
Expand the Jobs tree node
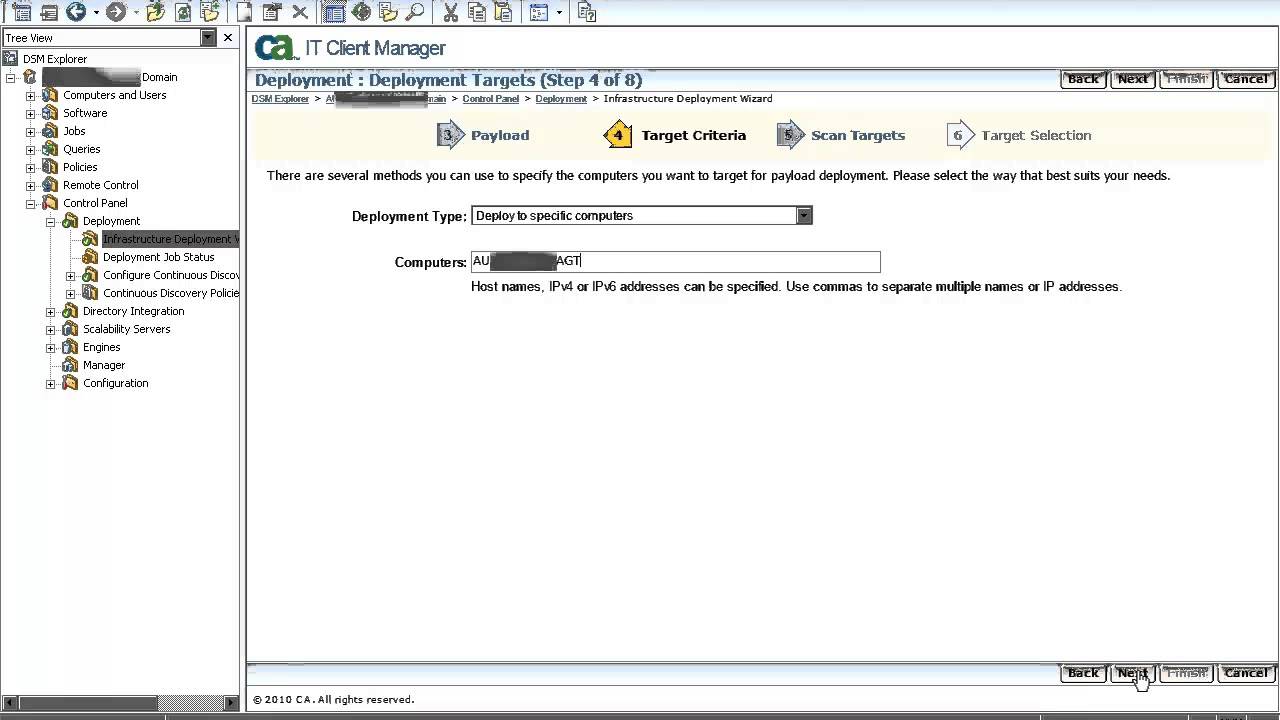pyautogui.click(x=30, y=132)
